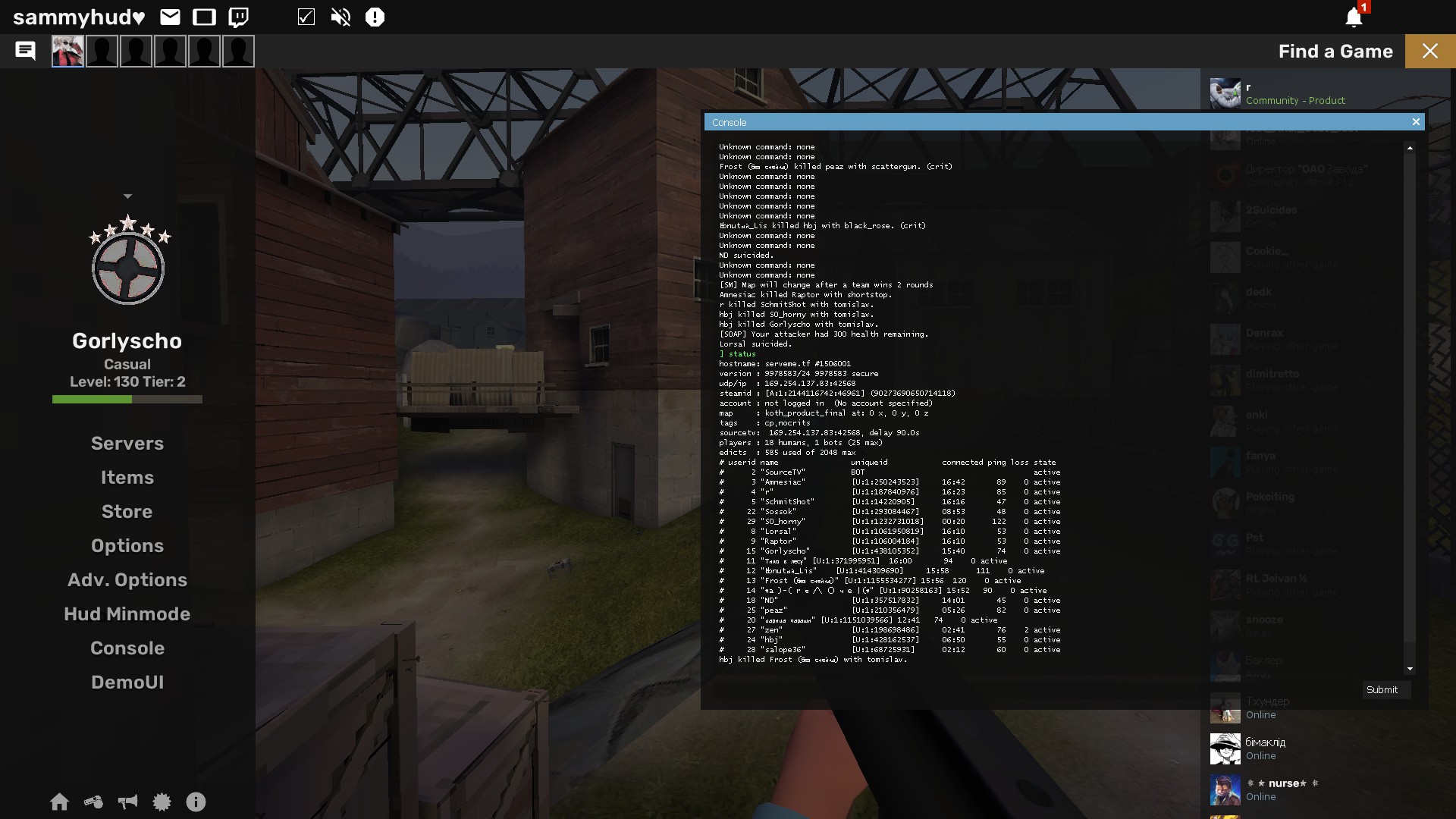Click the console scrollbar down arrow
Screen dimensions: 1456x819
coord(1410,669)
